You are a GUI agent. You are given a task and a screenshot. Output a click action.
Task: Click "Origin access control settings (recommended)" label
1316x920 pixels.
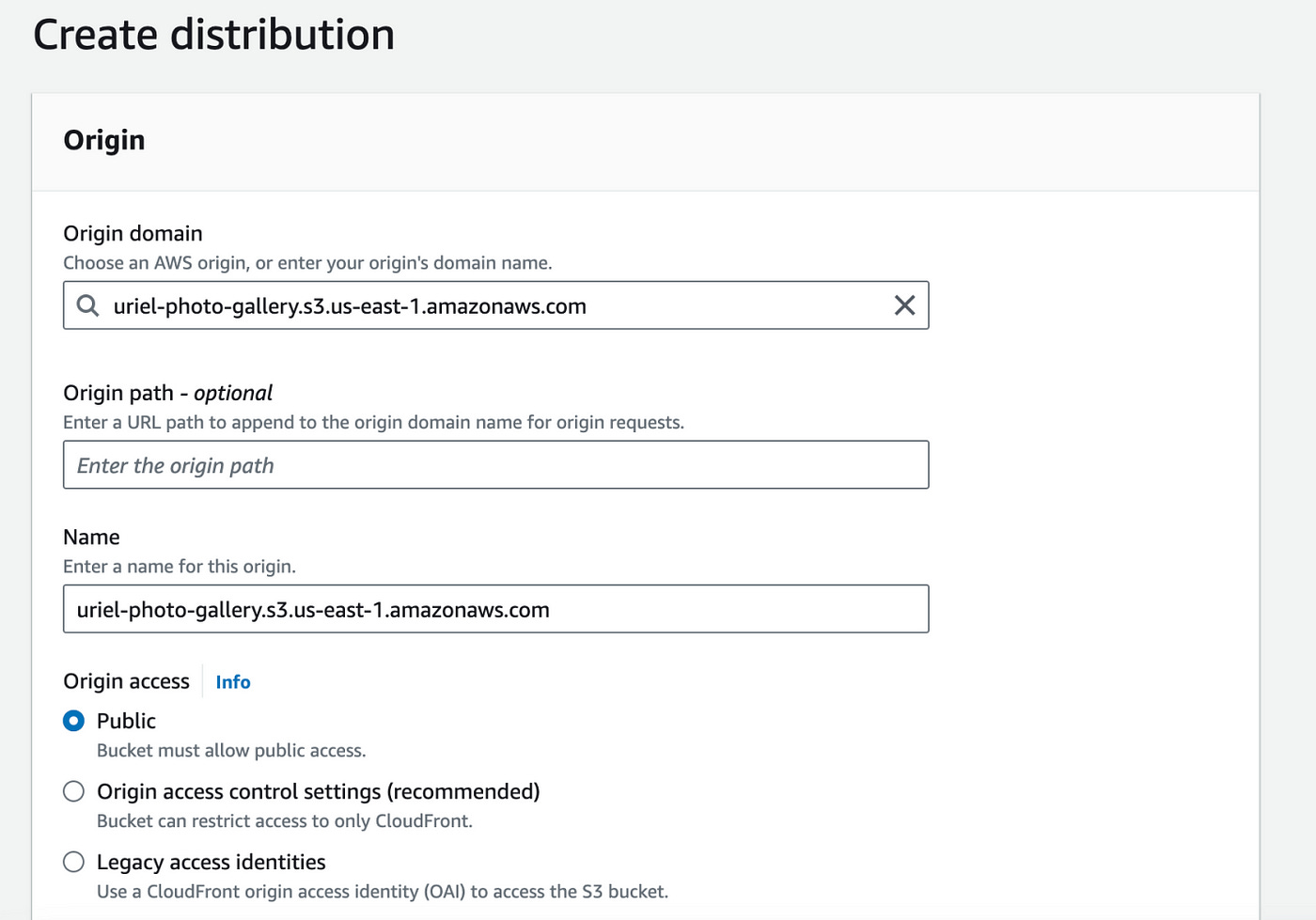(318, 791)
